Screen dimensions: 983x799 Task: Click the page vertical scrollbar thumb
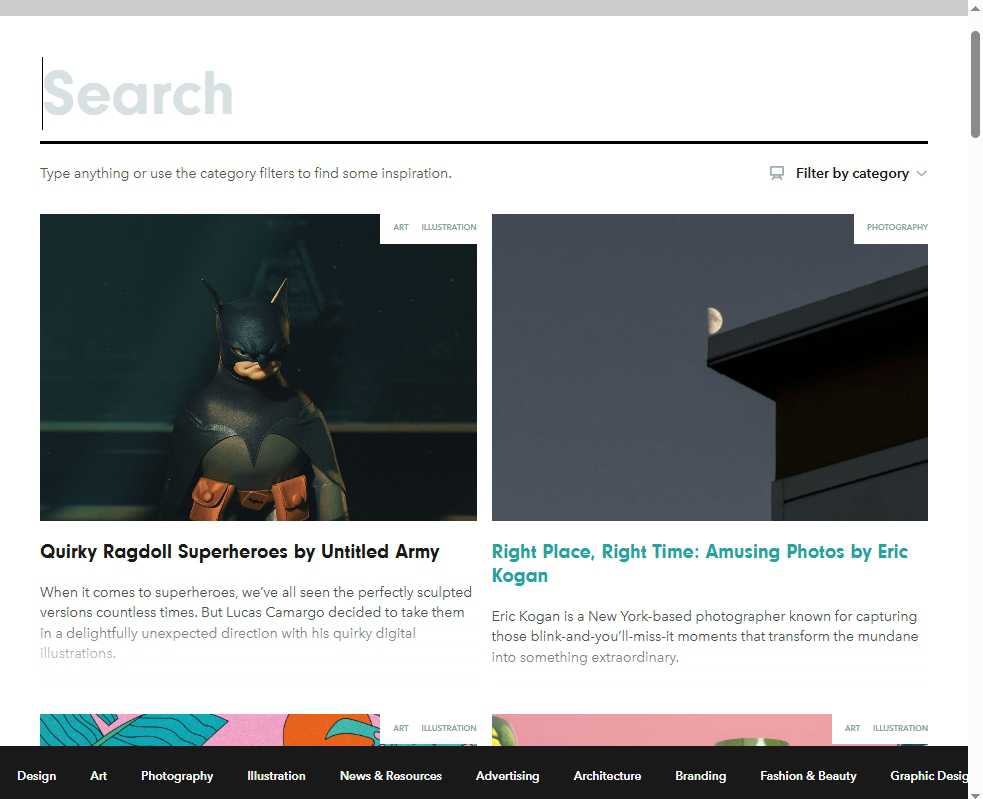(x=975, y=84)
